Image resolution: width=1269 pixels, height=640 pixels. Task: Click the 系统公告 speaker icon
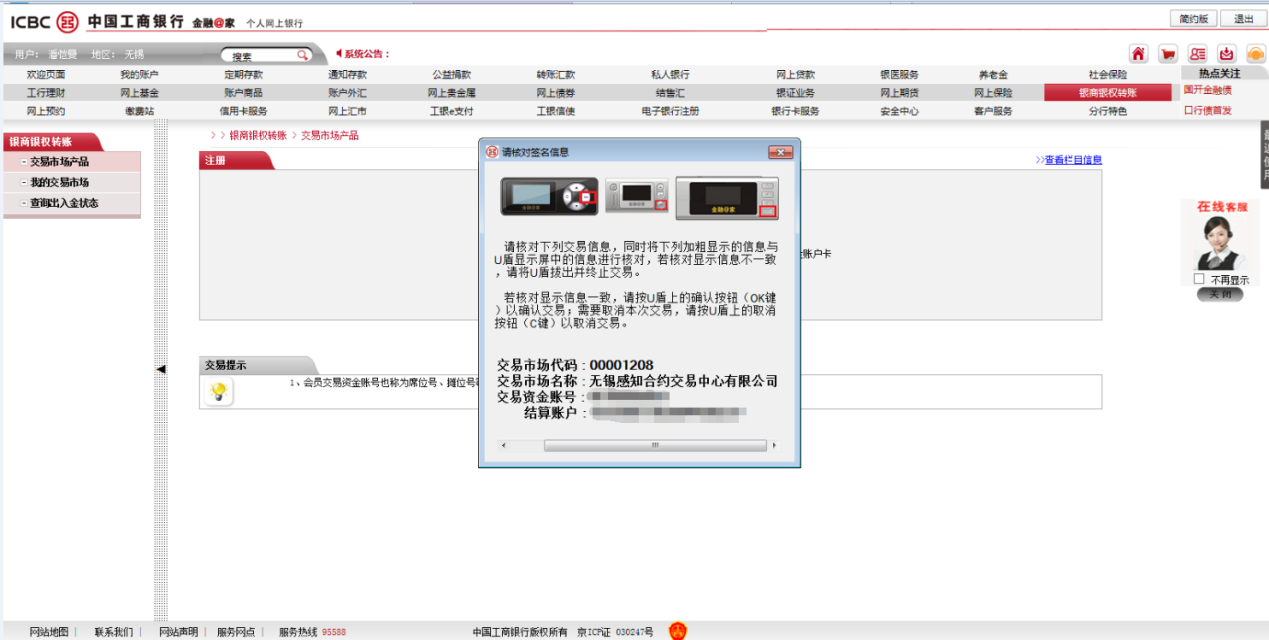[x=339, y=54]
